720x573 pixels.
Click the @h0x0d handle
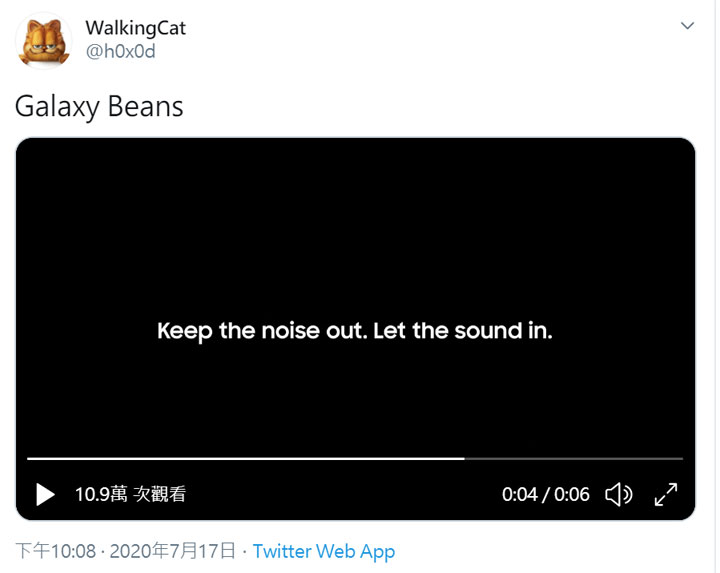coord(120,51)
